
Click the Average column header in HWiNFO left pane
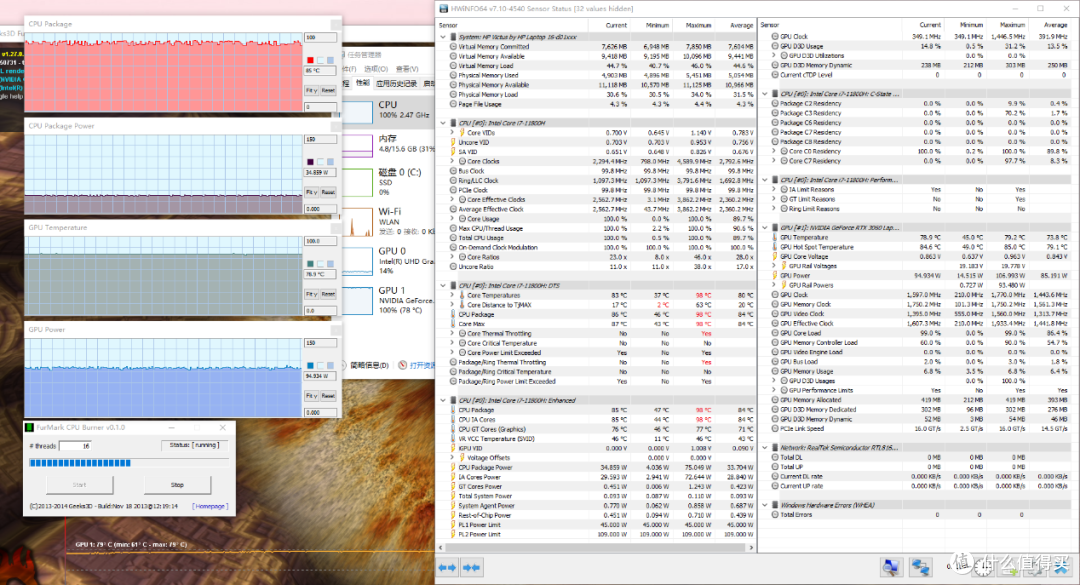click(x=741, y=25)
